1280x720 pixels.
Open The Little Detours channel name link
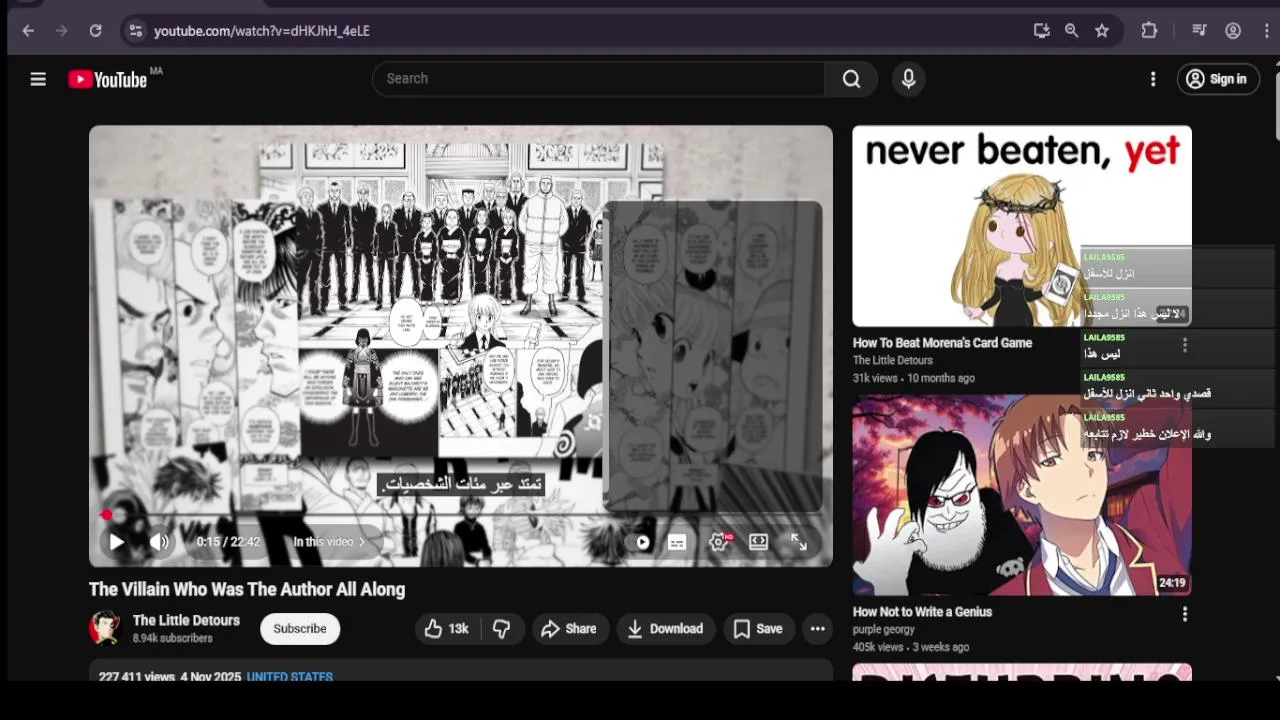click(x=186, y=620)
